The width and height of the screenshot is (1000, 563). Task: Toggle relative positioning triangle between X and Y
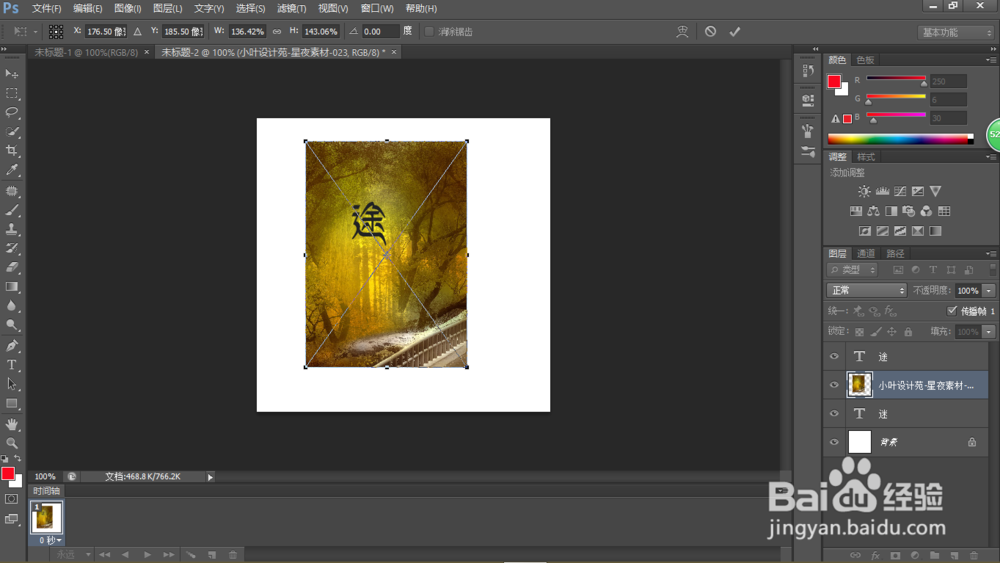tap(138, 31)
